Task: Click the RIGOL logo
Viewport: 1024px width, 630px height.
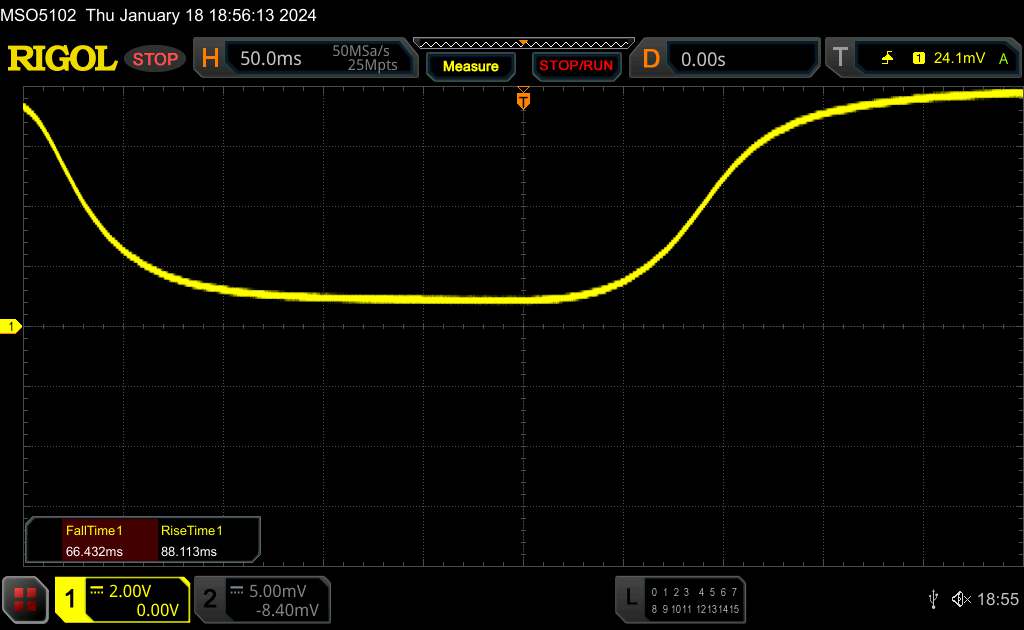Action: tap(62, 59)
